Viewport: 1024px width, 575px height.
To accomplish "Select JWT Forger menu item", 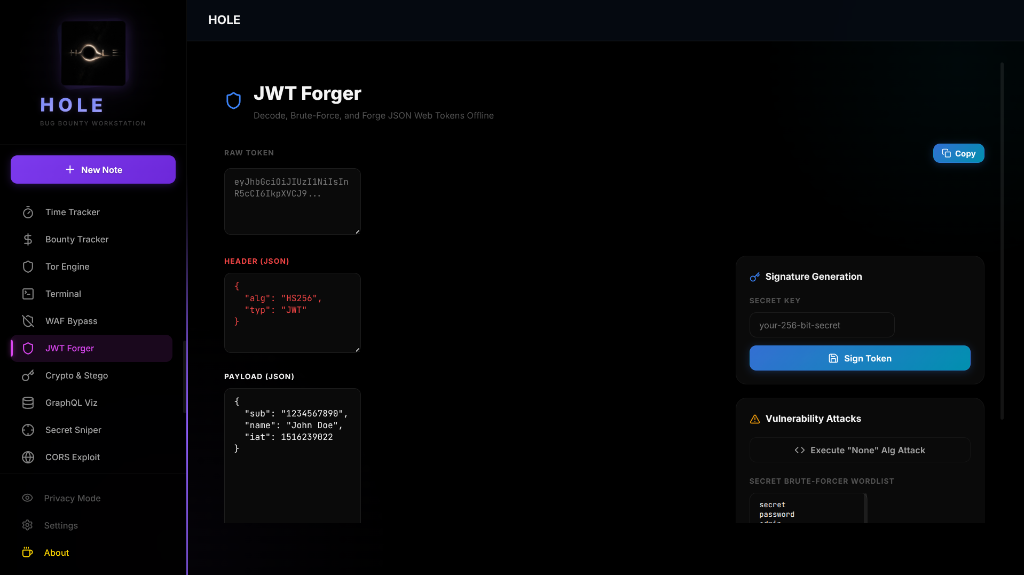I will point(91,348).
